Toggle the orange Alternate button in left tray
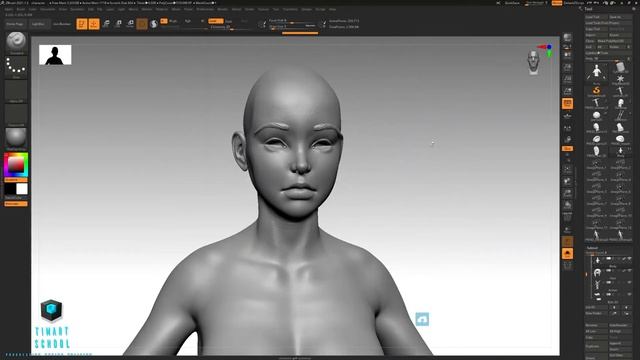 coord(16,204)
